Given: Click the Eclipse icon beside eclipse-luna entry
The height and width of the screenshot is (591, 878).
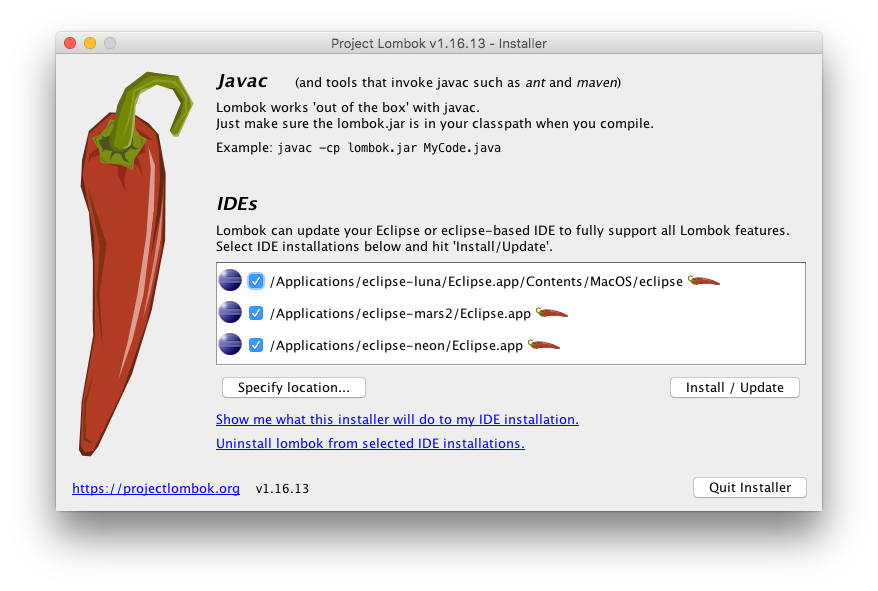Looking at the screenshot, I should (x=230, y=280).
